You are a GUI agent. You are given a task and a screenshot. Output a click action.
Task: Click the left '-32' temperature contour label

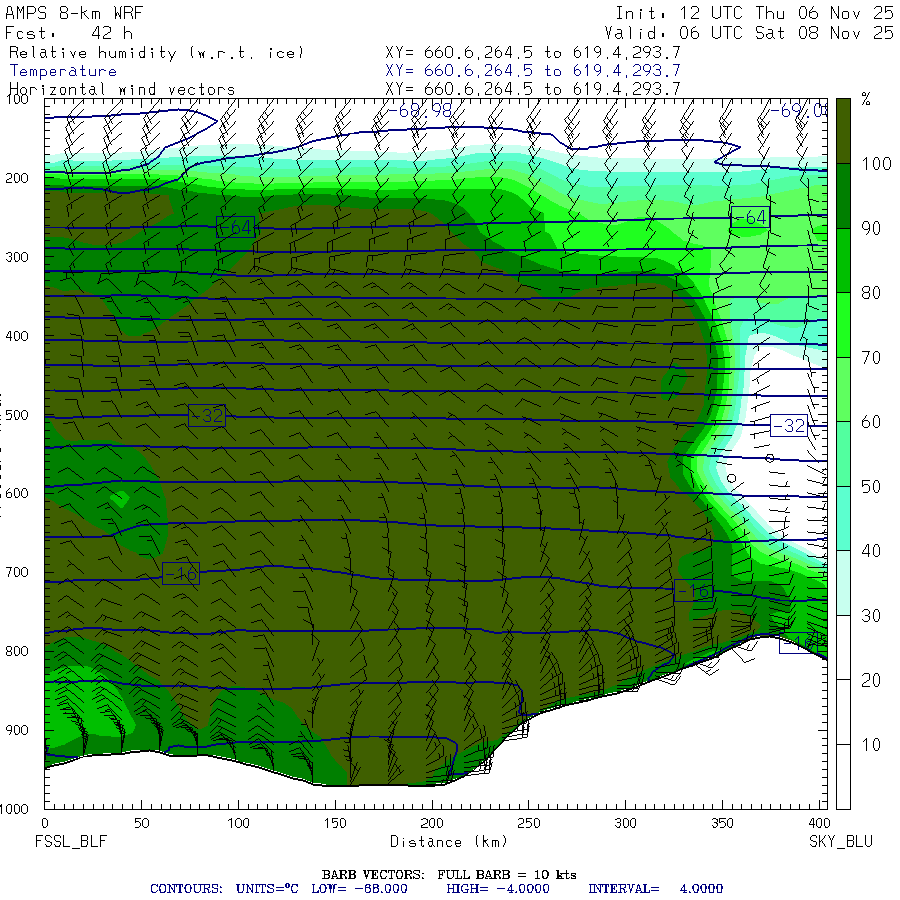pyautogui.click(x=207, y=415)
